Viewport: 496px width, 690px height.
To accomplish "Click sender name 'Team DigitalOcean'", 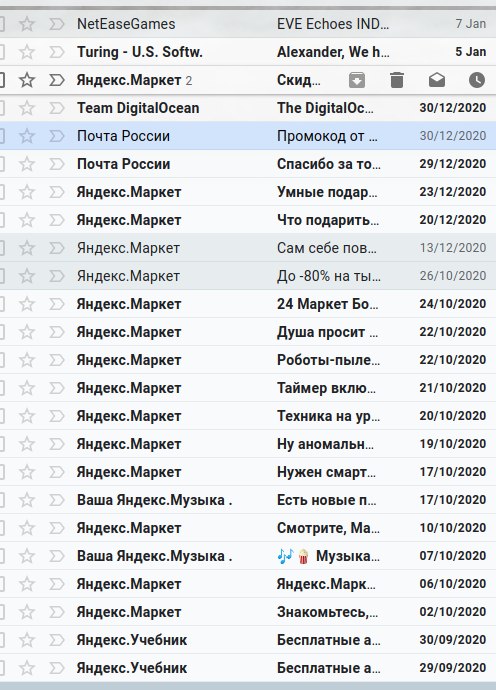I will (x=138, y=108).
